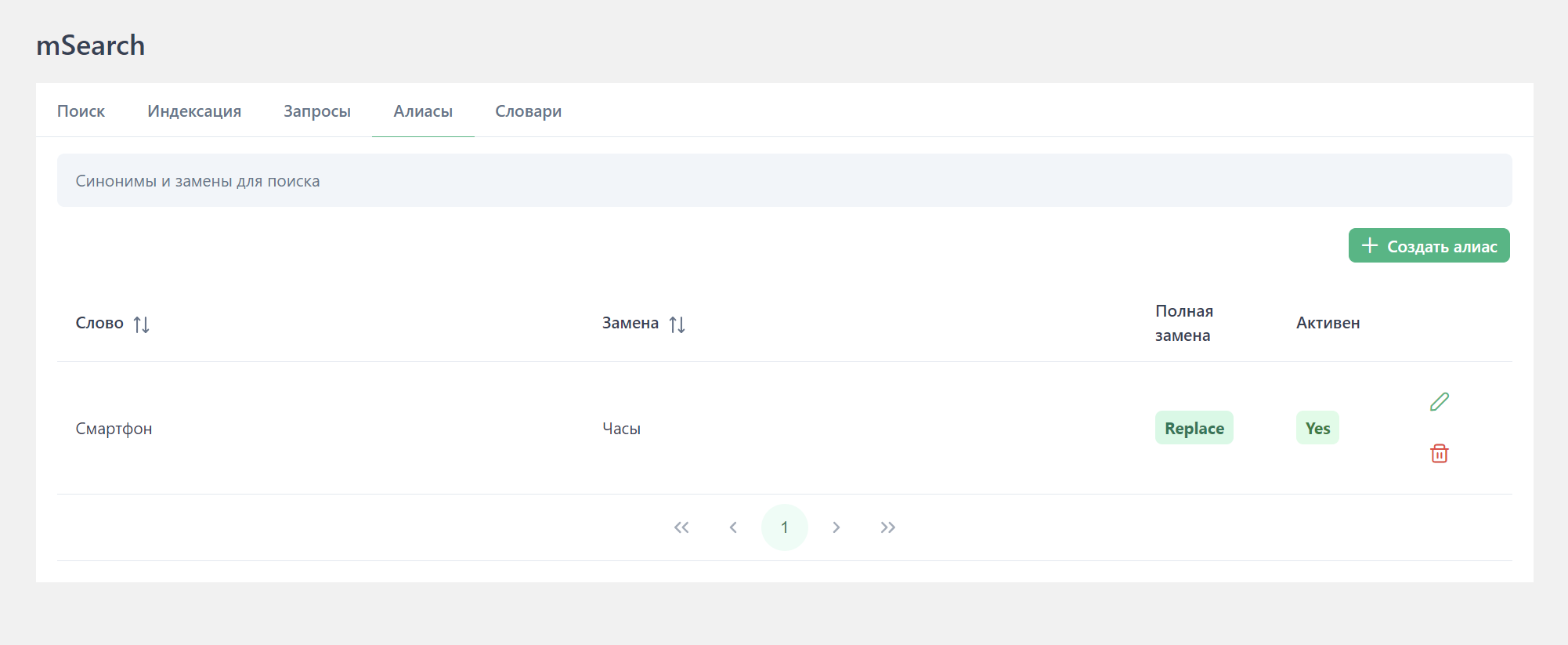Select page 1 in pagination
This screenshot has width=1568, height=645.
point(784,527)
